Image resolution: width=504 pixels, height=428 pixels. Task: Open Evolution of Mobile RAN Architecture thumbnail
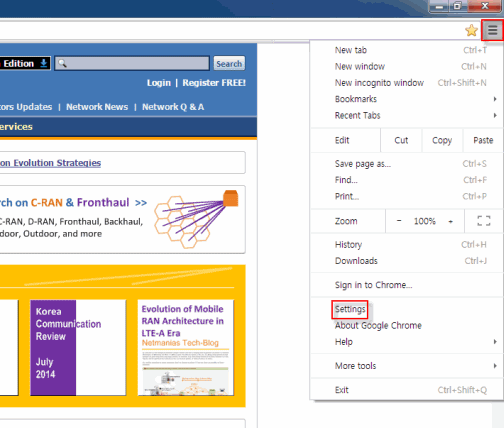coord(186,348)
